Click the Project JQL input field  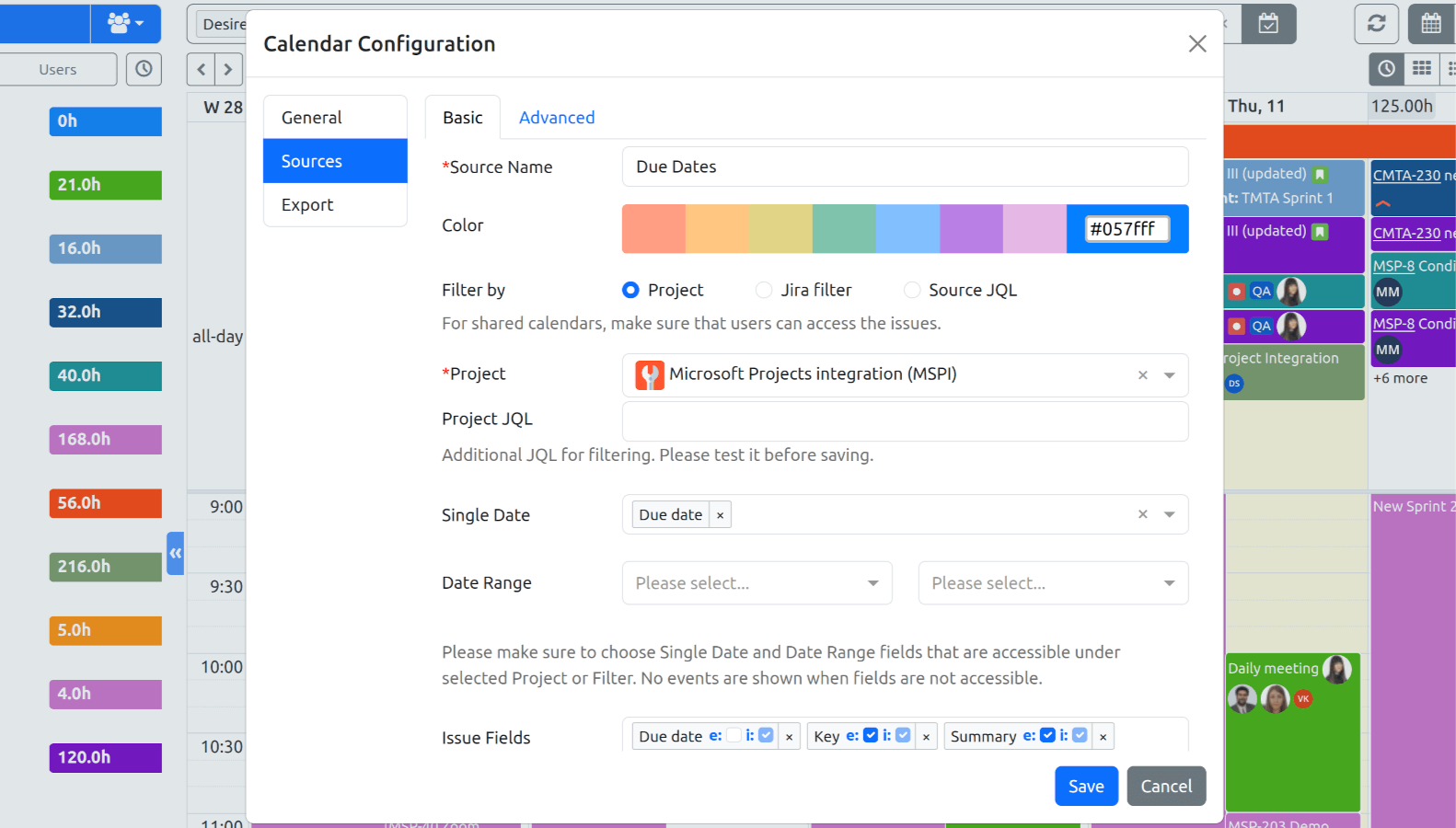click(905, 420)
